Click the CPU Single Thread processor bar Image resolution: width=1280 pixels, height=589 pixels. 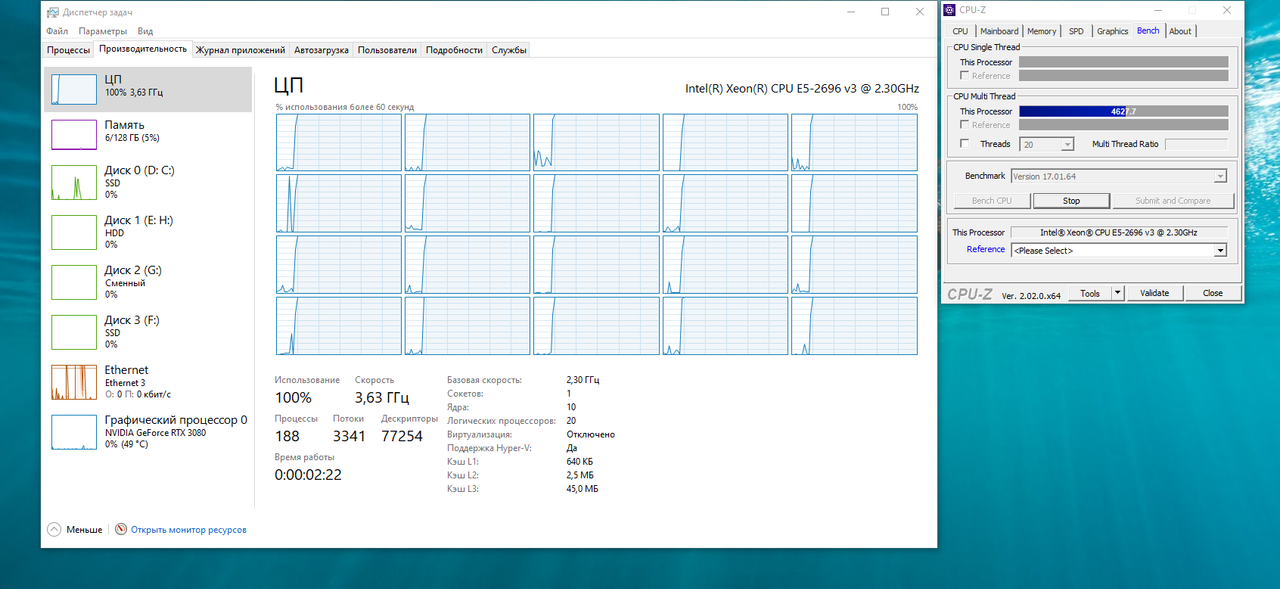tap(1123, 62)
